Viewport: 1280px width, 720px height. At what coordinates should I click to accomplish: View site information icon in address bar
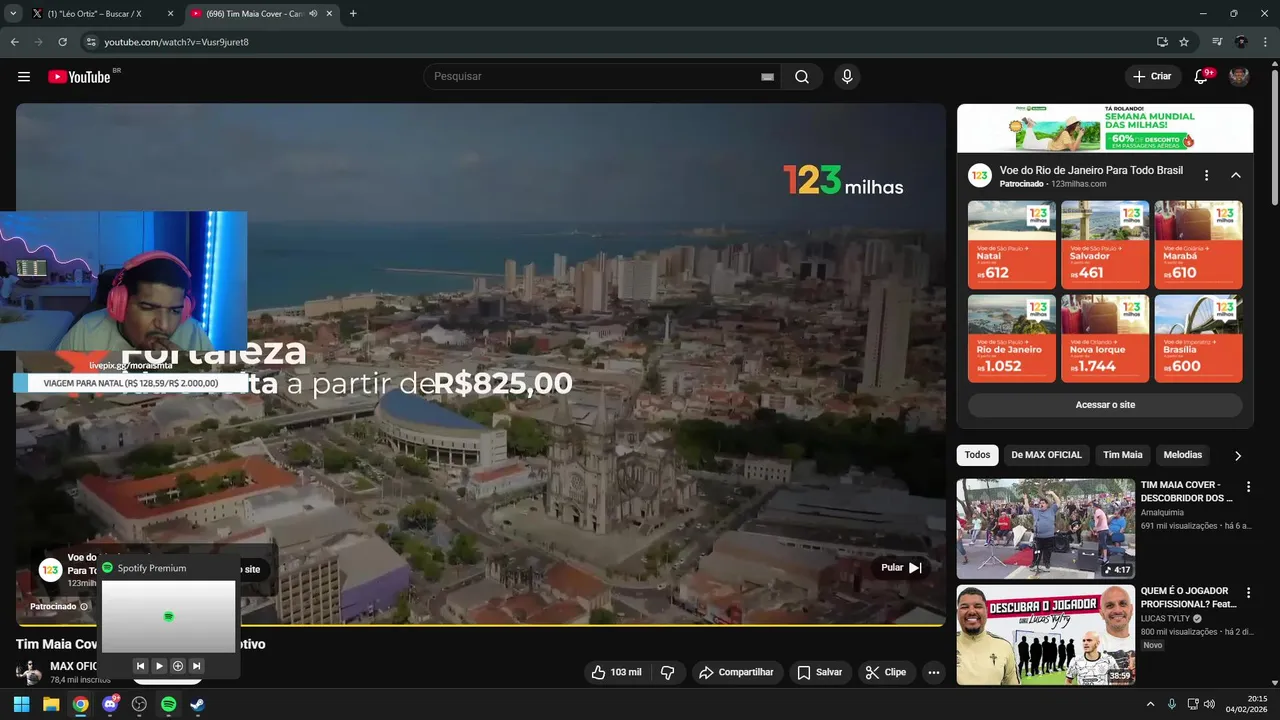91,42
